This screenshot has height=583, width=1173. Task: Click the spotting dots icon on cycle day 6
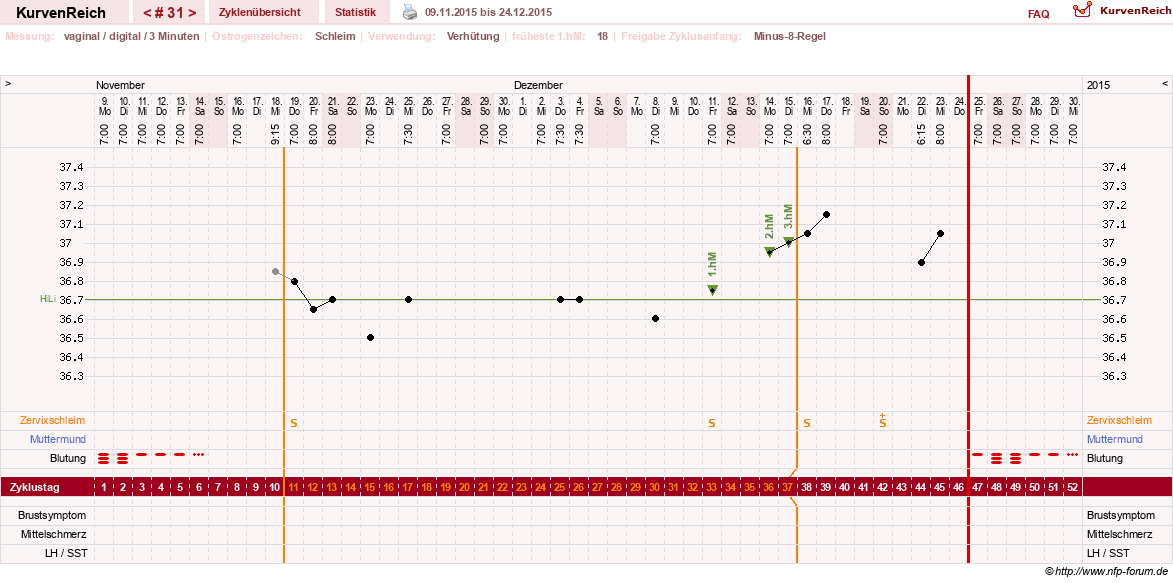pos(198,454)
